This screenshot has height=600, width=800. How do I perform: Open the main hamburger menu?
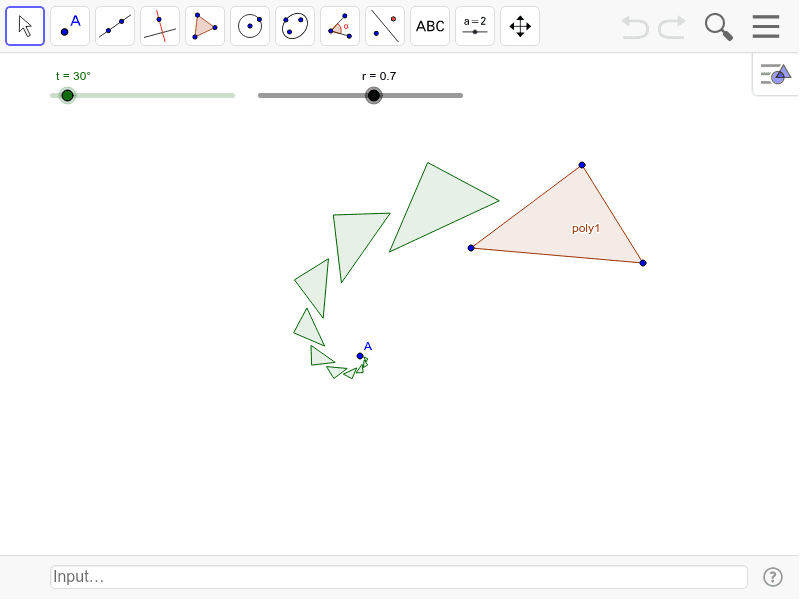(x=766, y=27)
